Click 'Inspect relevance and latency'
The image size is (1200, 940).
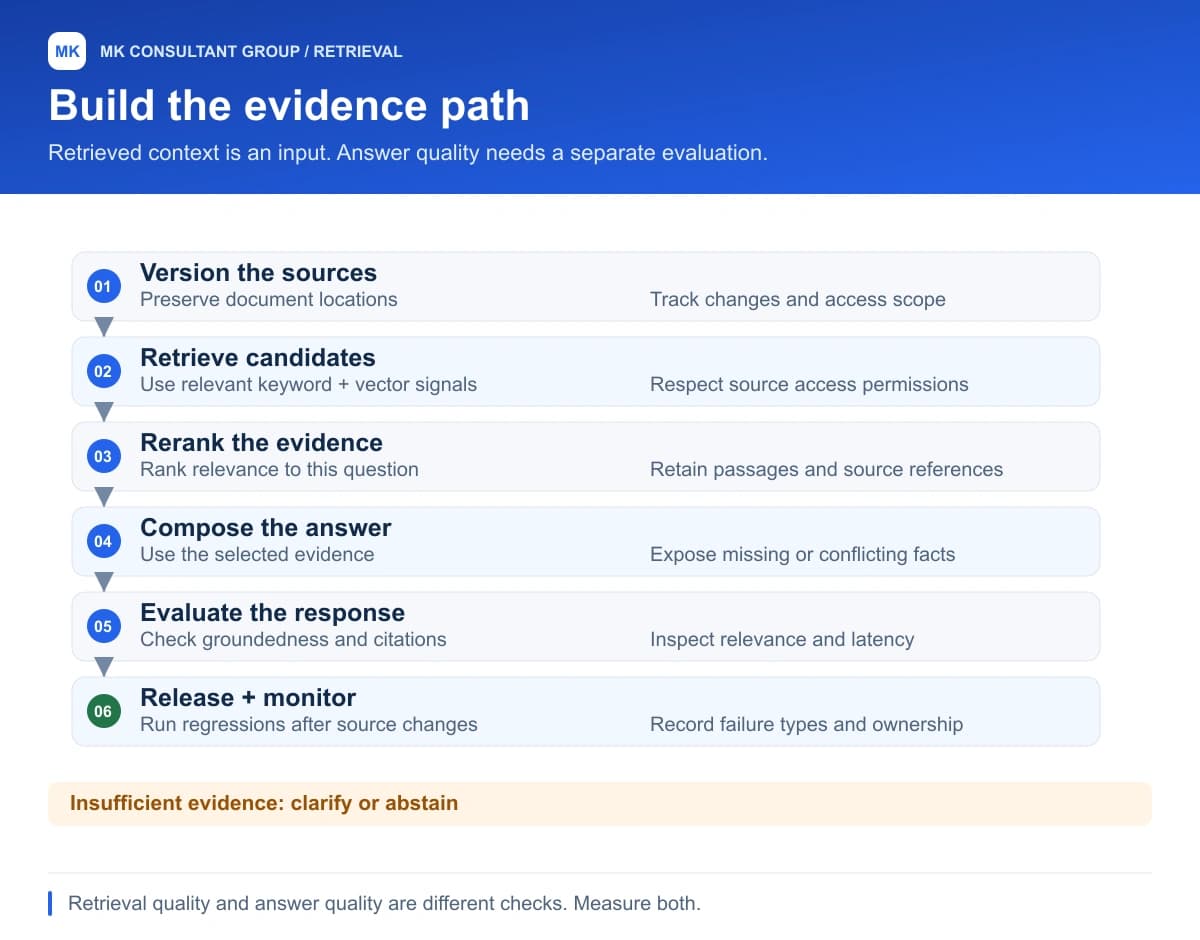[x=782, y=639]
